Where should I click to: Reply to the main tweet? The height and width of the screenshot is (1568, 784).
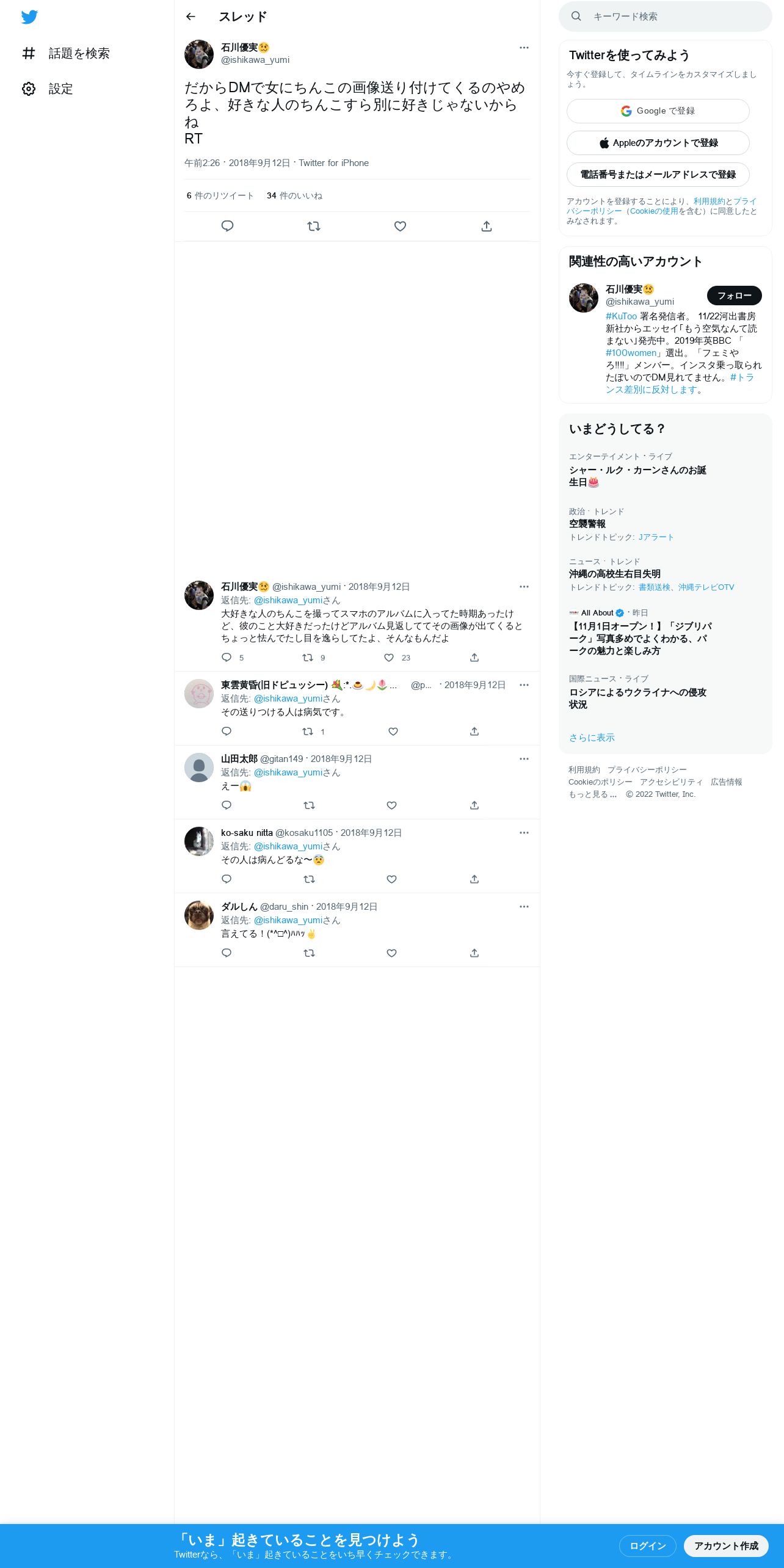tap(227, 226)
